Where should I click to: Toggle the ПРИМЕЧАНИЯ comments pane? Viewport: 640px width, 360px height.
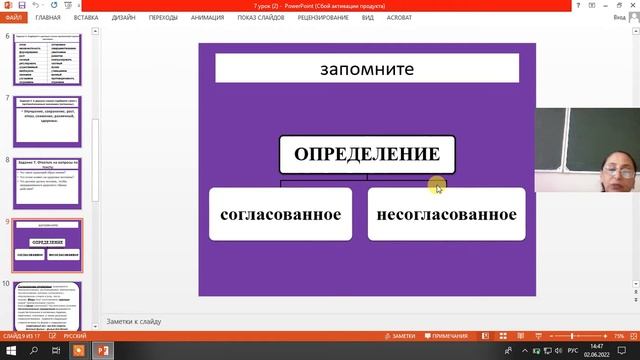tap(446, 336)
